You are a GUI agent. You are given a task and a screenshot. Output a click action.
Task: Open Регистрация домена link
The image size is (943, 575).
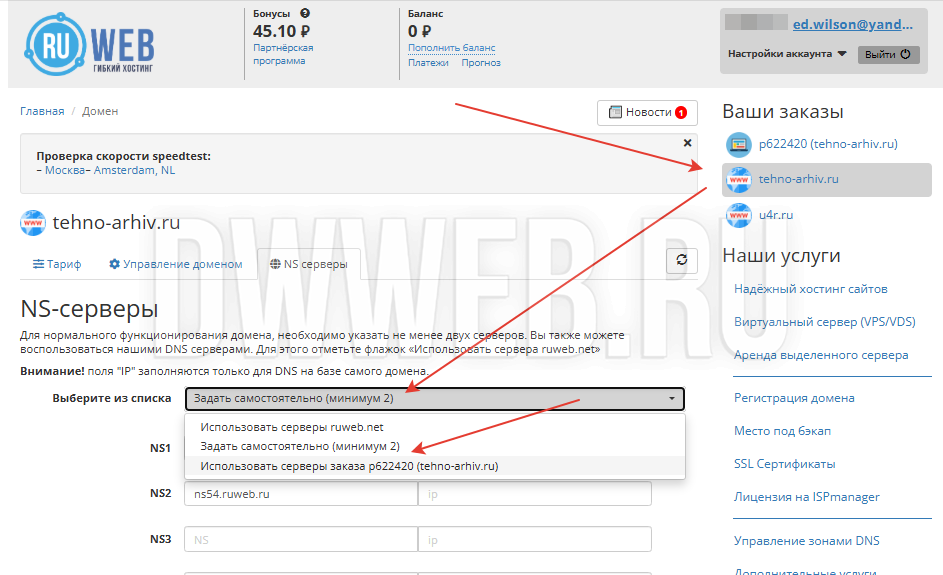[x=794, y=398]
